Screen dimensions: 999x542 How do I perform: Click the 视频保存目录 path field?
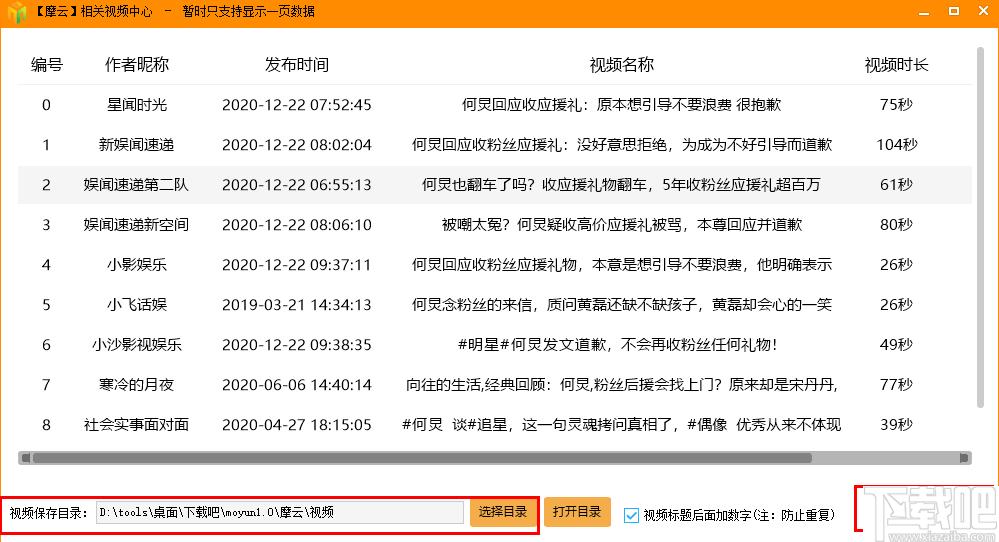tap(280, 513)
